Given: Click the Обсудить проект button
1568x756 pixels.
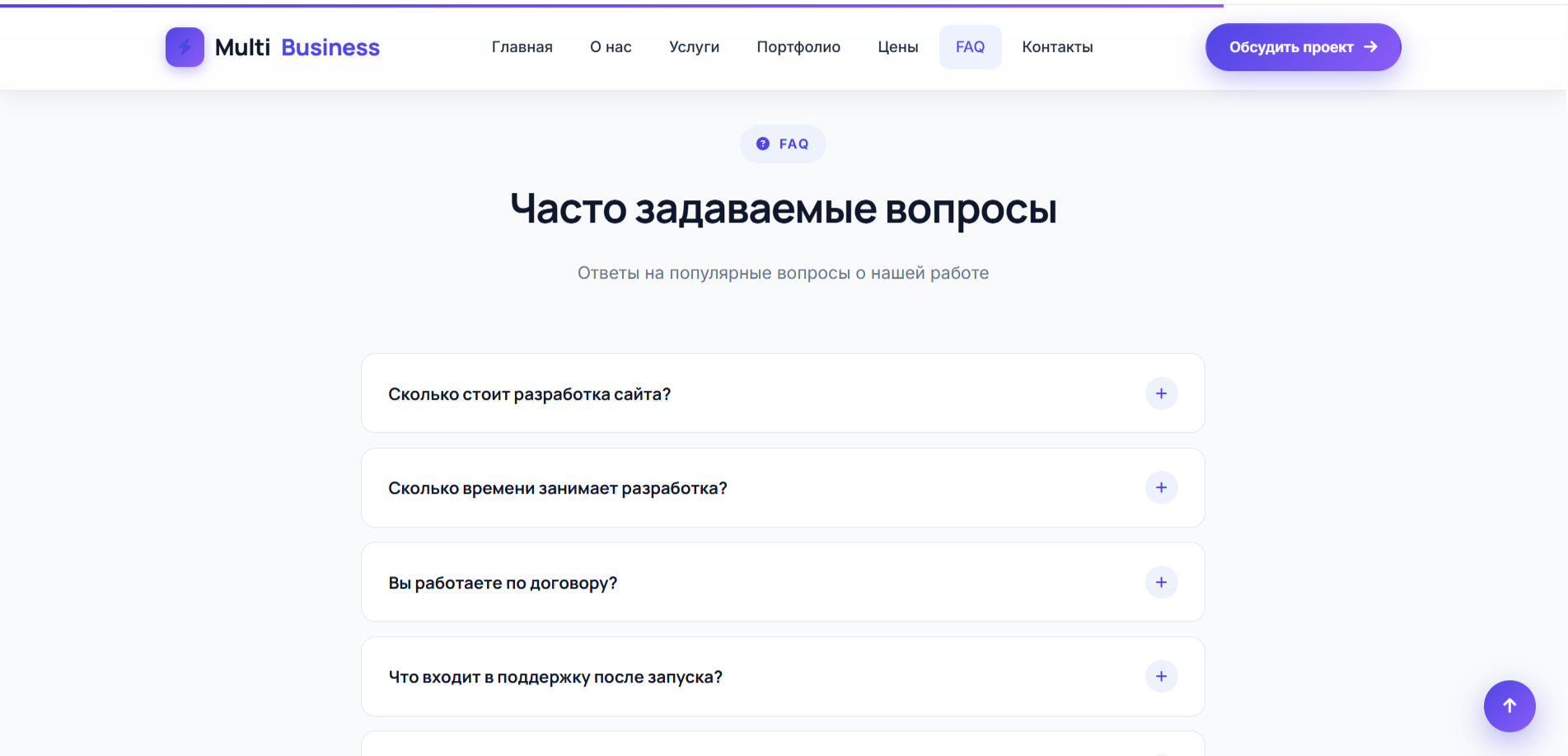Looking at the screenshot, I should coord(1304,47).
